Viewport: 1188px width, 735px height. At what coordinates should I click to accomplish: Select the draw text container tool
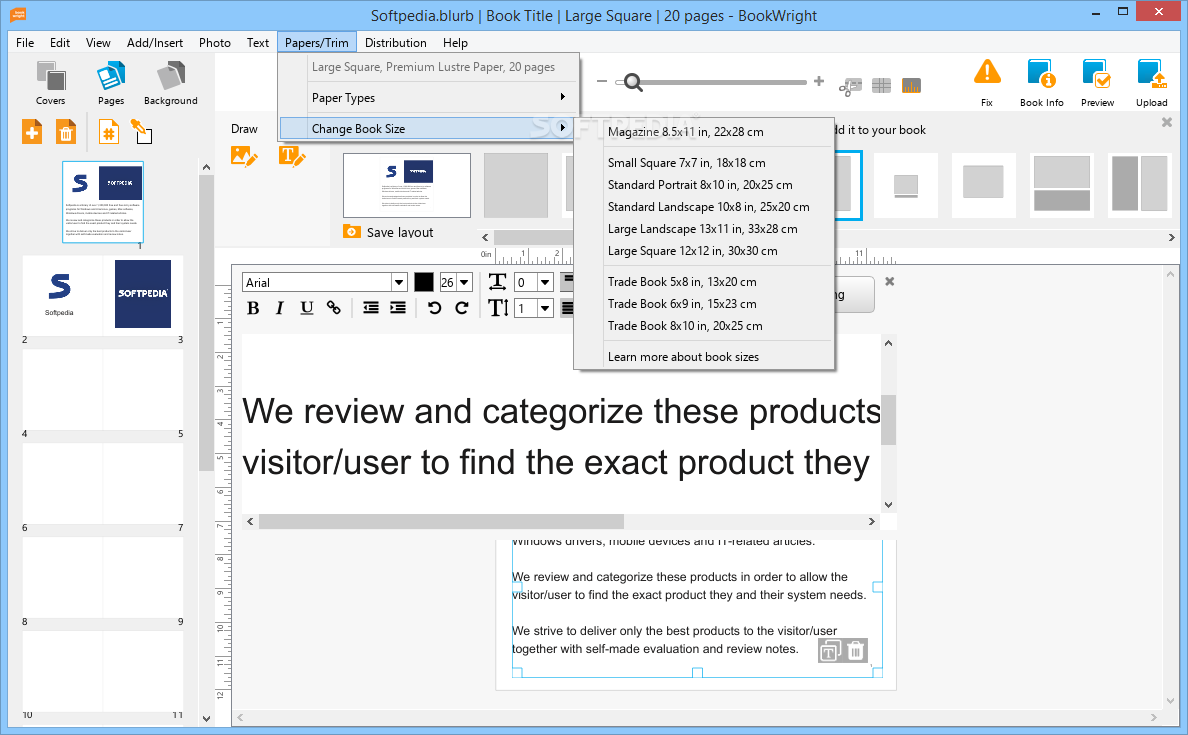click(x=292, y=156)
